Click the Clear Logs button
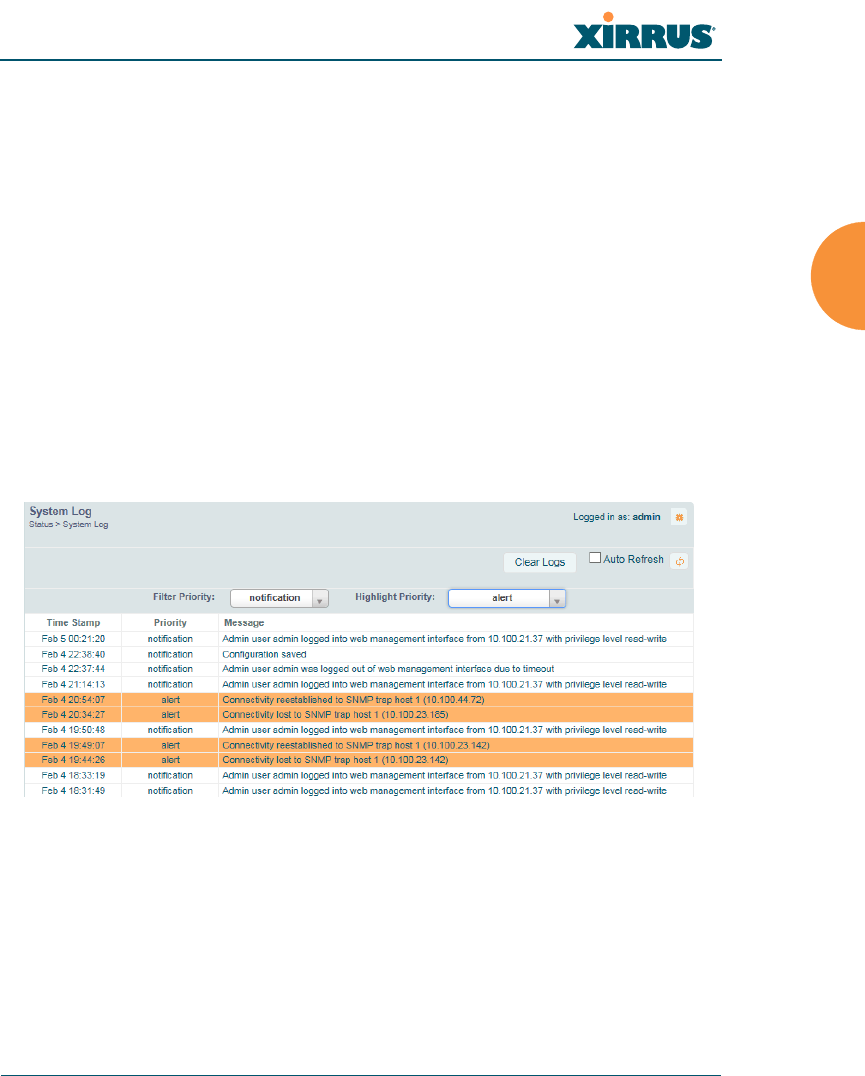Image resolution: width=865 pixels, height=1076 pixels. [540, 562]
